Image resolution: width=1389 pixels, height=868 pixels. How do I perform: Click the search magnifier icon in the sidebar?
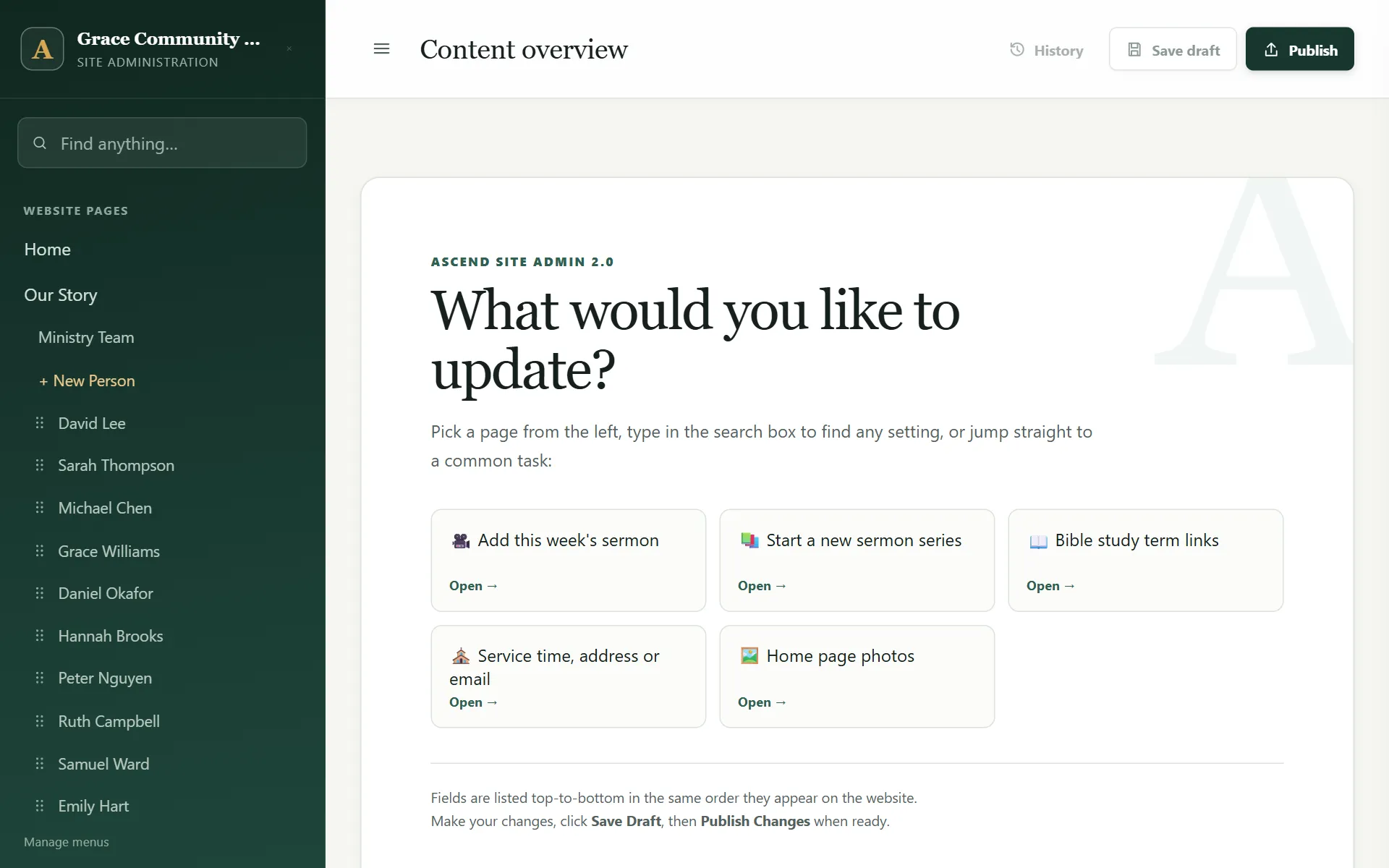click(x=40, y=143)
